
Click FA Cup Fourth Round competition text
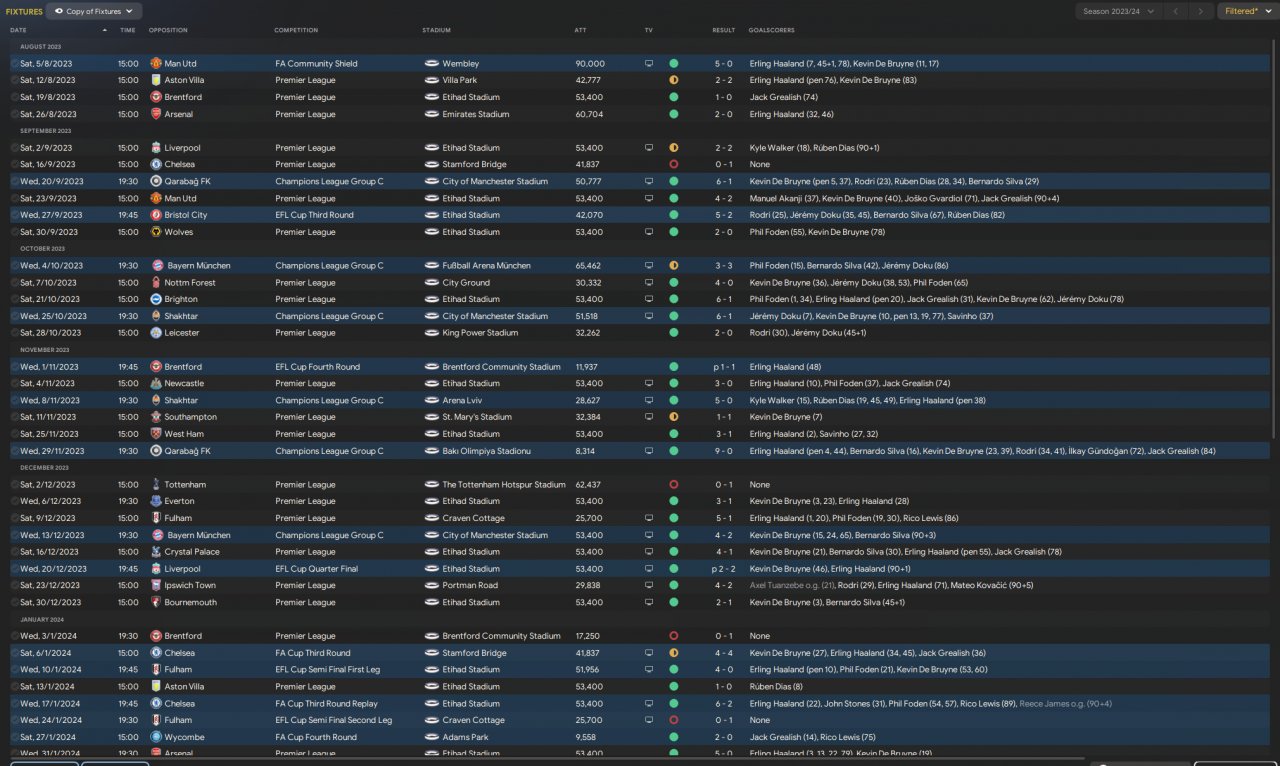(x=316, y=737)
